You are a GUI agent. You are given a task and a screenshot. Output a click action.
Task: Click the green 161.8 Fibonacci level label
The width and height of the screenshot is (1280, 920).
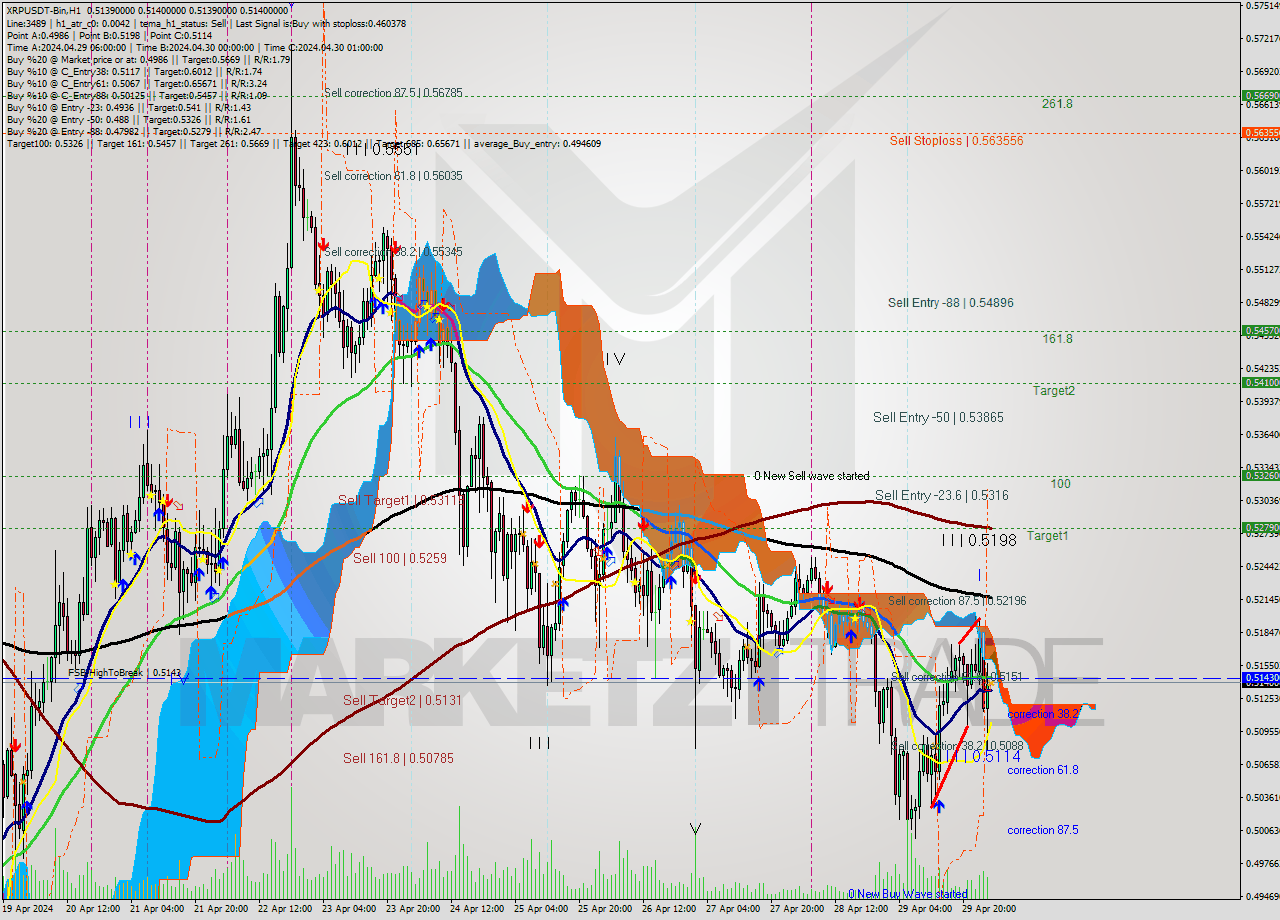(1057, 339)
